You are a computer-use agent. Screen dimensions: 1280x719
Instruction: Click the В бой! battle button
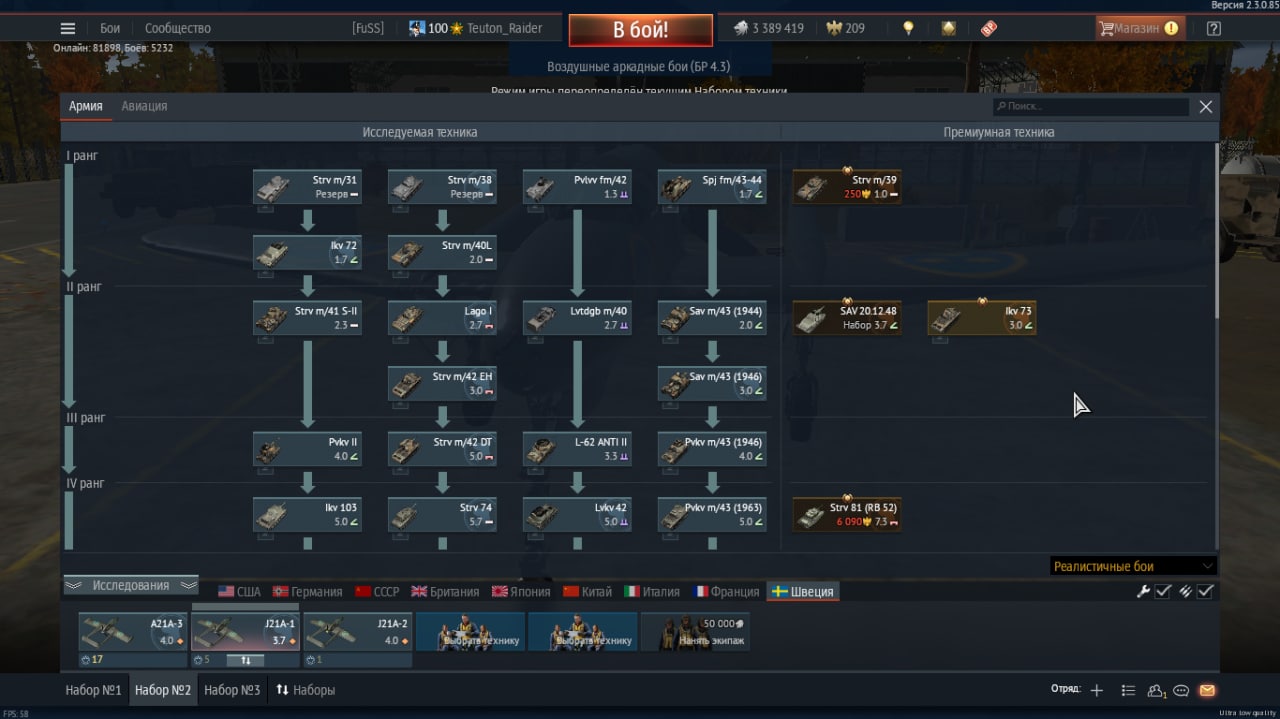coord(641,29)
